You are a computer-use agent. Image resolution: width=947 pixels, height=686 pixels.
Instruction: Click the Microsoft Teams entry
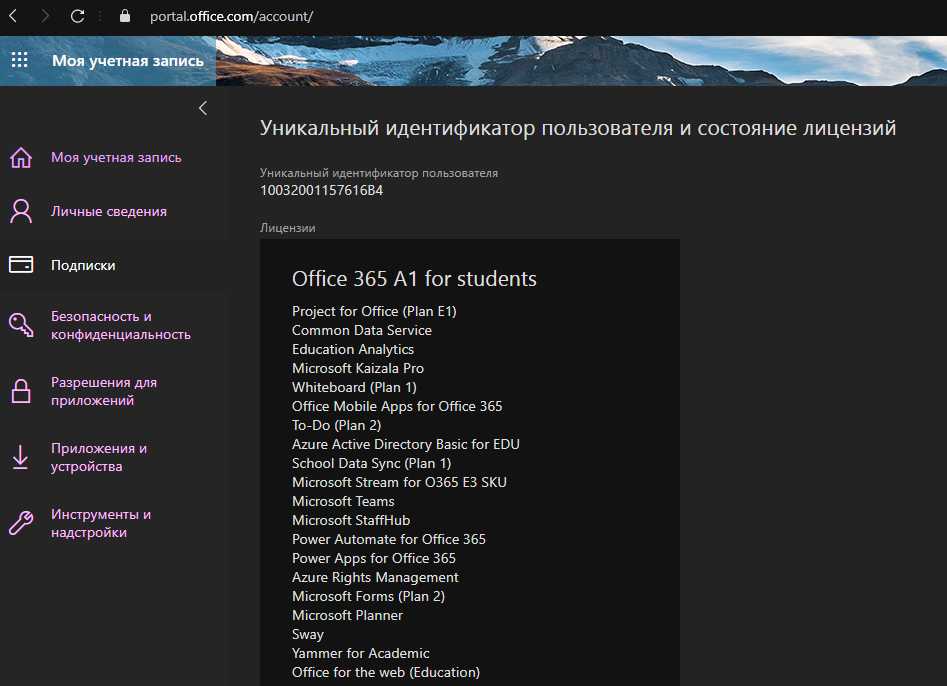click(343, 501)
